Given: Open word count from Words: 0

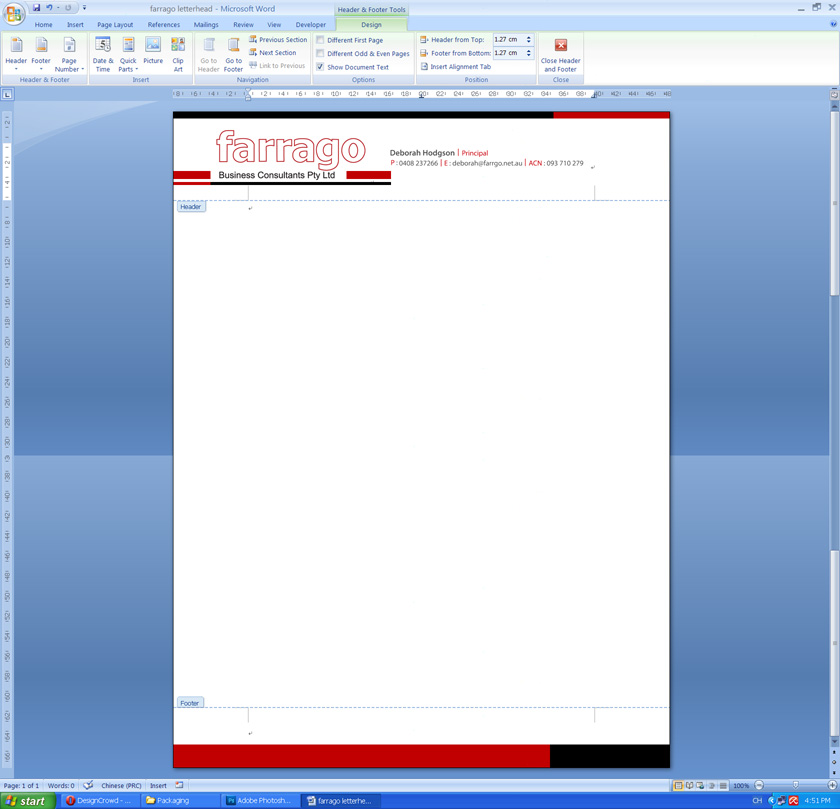Looking at the screenshot, I should 61,785.
